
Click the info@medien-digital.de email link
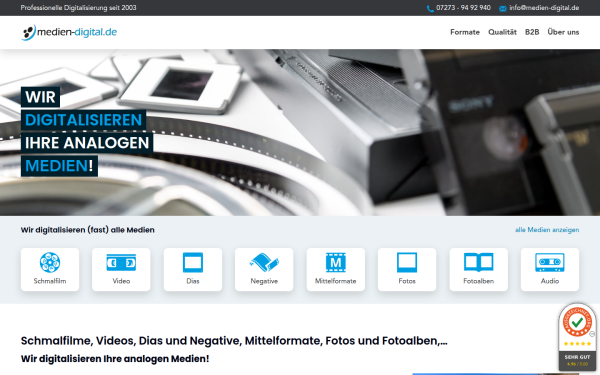[x=544, y=8]
